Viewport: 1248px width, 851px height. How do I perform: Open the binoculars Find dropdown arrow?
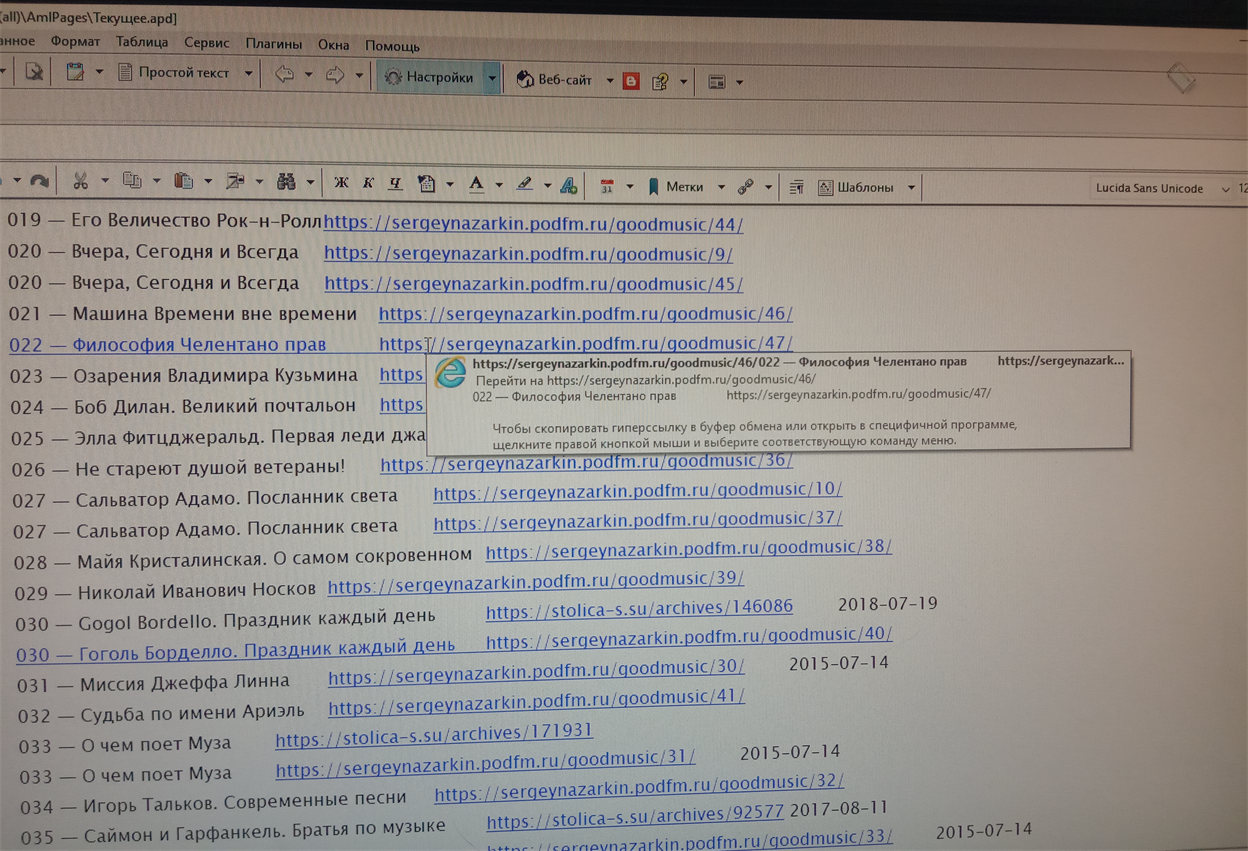tap(310, 182)
